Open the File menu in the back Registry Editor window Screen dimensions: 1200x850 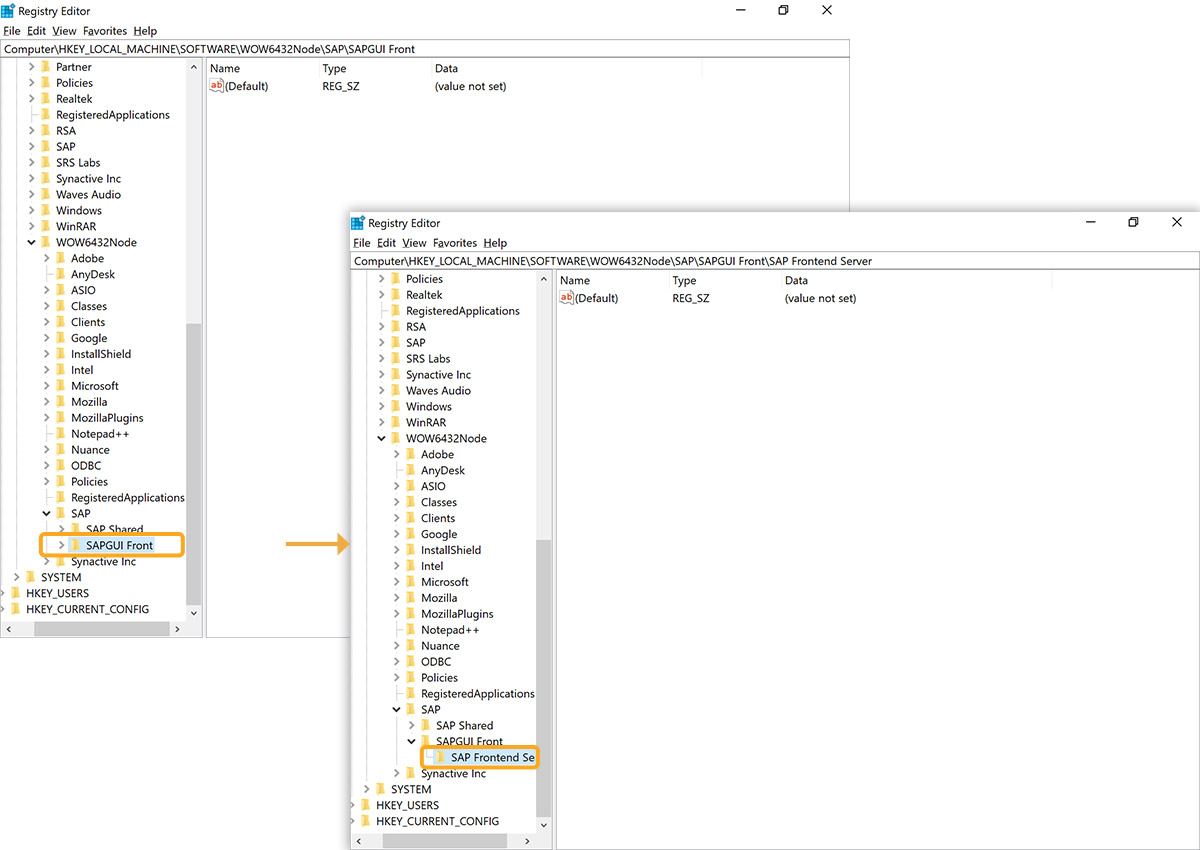tap(11, 31)
